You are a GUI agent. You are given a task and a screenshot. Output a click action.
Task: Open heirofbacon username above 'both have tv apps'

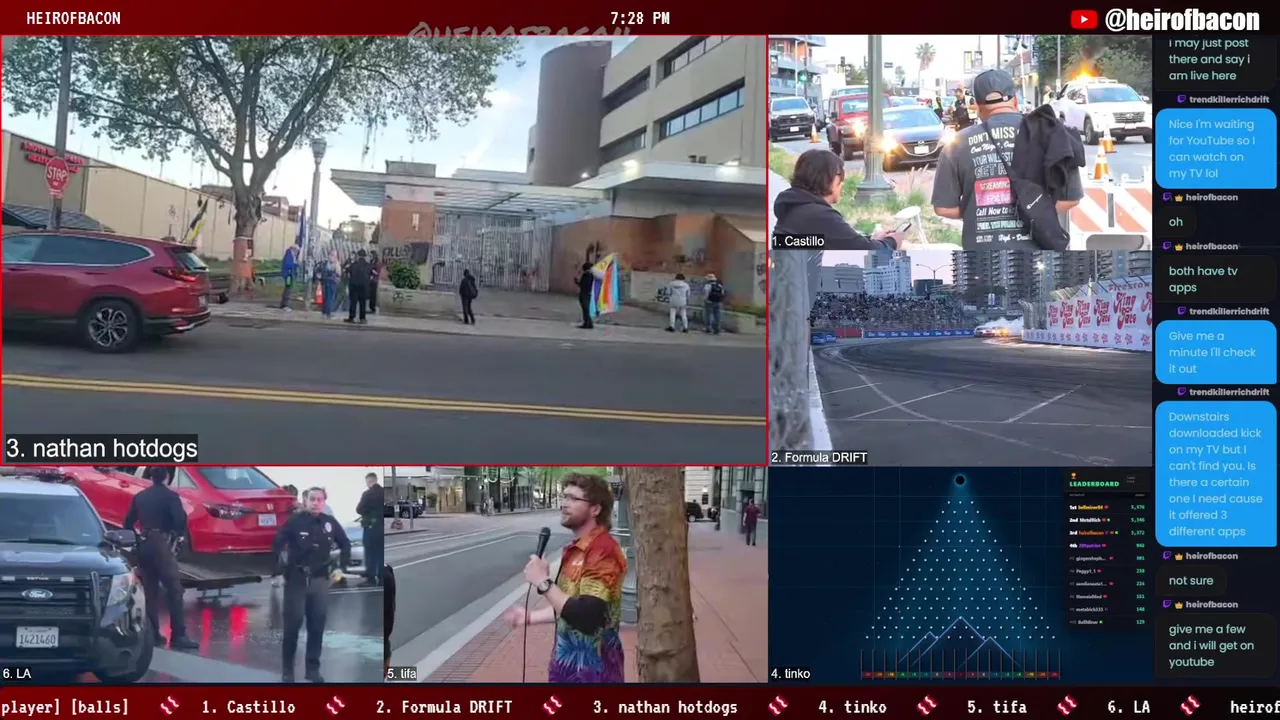[1211, 246]
